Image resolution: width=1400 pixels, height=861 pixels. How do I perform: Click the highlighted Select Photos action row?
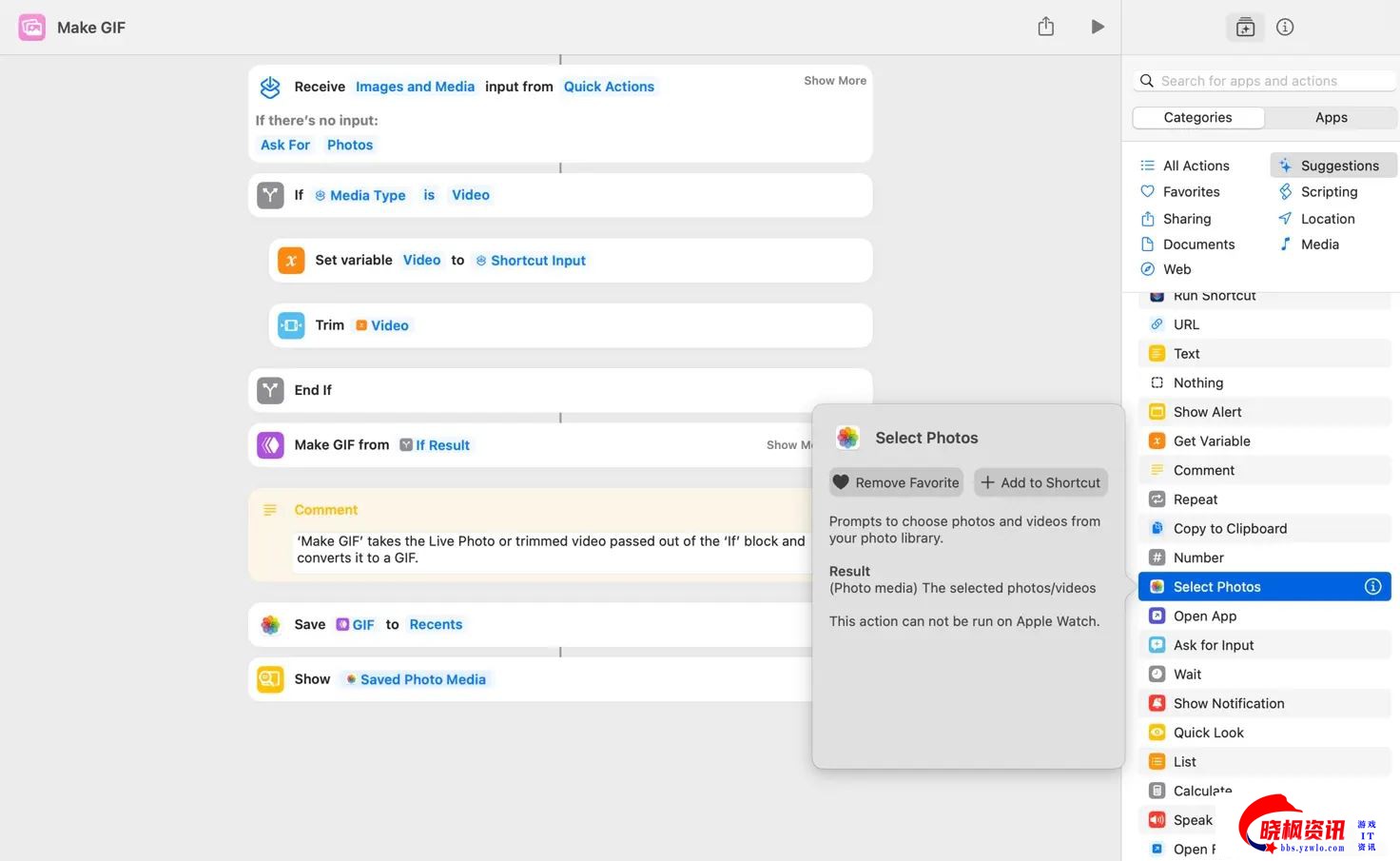[x=1264, y=587]
